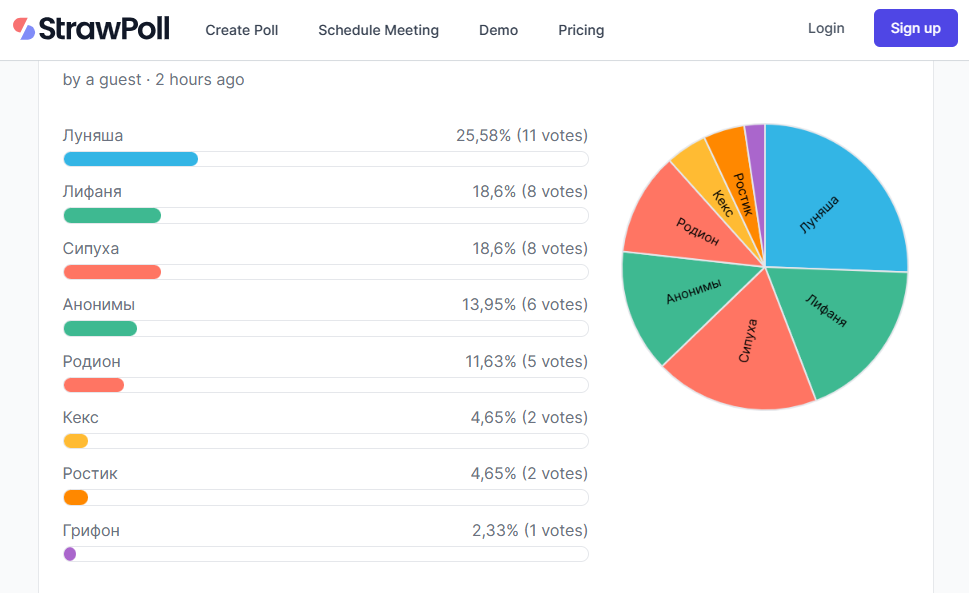Click the Грифон purple result bar
This screenshot has width=969, height=593.
pos(70,554)
